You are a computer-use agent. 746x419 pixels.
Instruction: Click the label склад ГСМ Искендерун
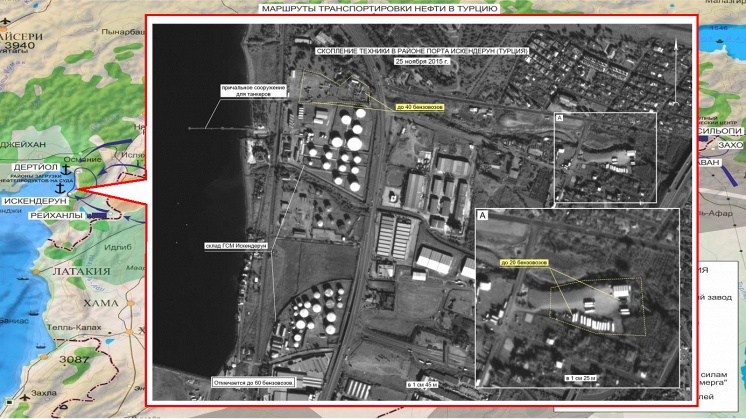click(236, 246)
